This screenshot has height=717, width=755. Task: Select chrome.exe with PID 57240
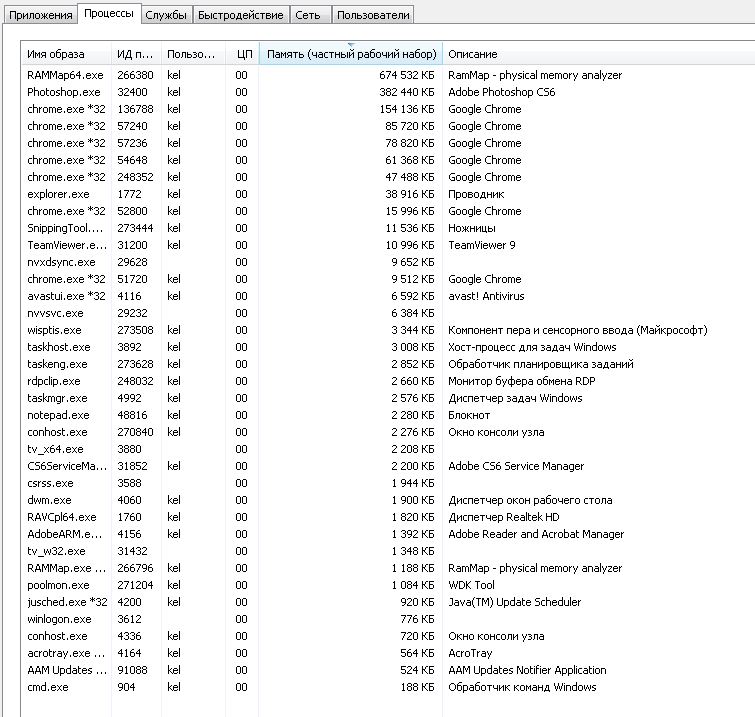pos(388,126)
